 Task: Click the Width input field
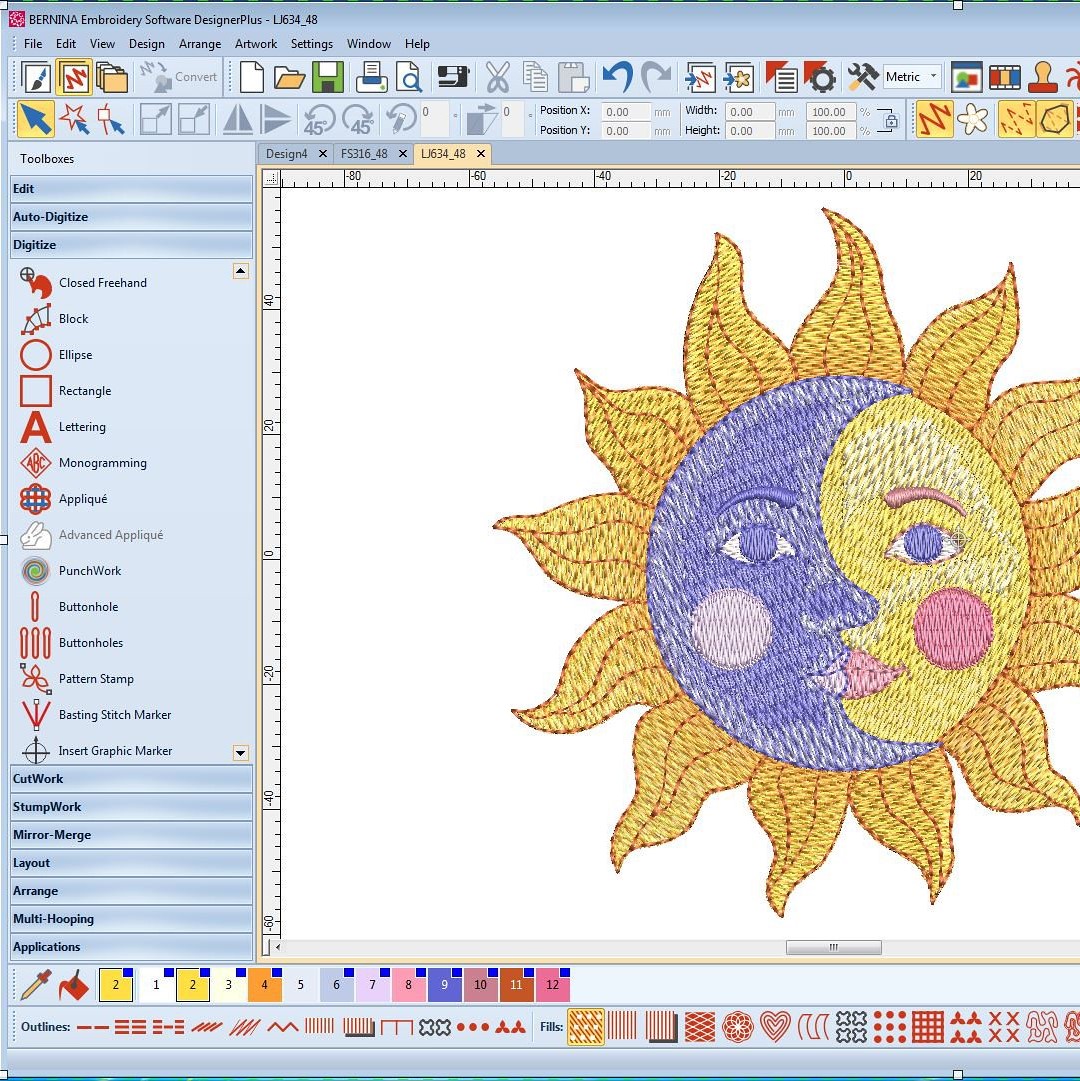[749, 112]
